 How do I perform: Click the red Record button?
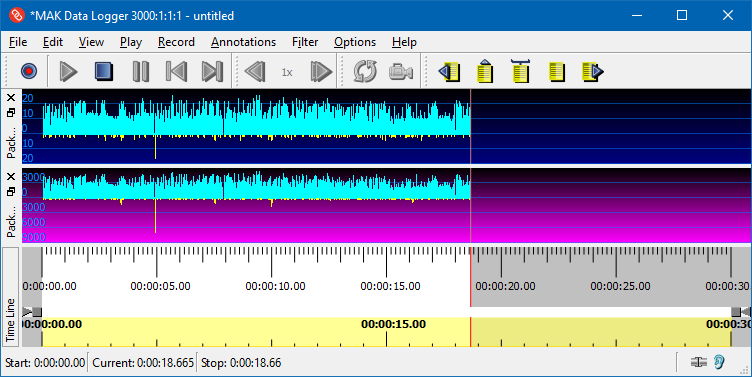[x=29, y=71]
